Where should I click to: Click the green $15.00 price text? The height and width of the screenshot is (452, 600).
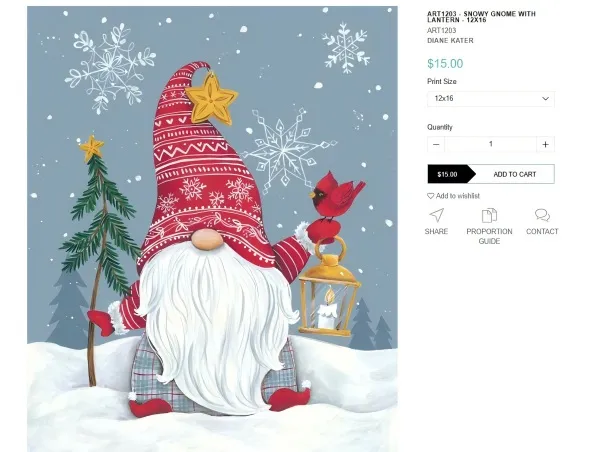tap(445, 64)
